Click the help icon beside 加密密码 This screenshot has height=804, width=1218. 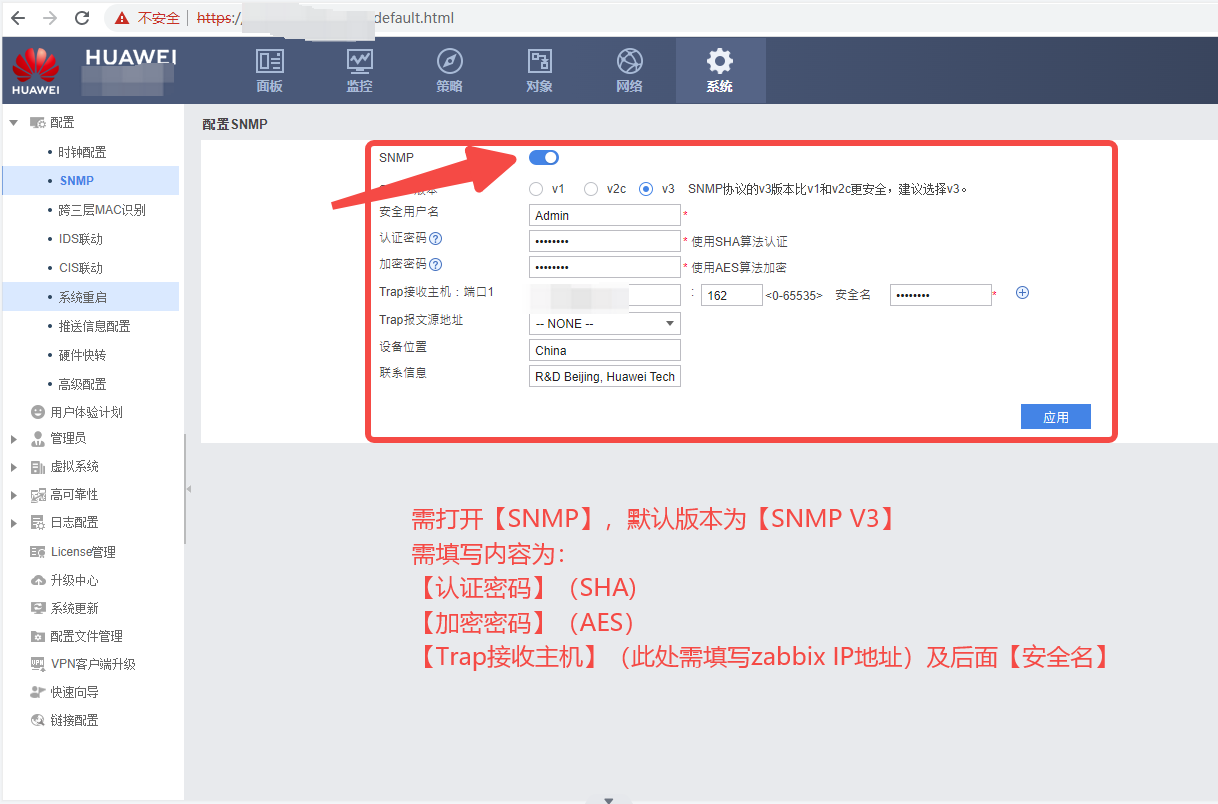coord(436,264)
